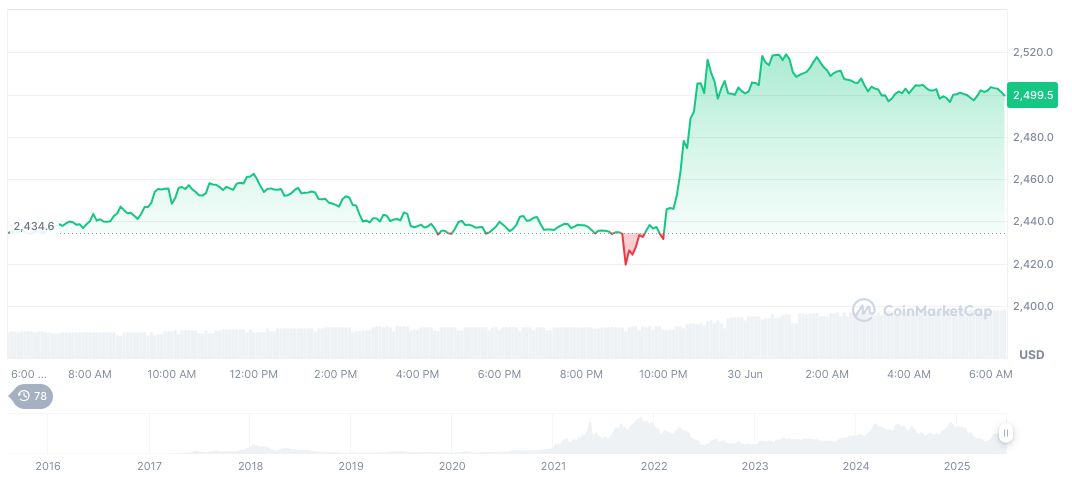The height and width of the screenshot is (477, 1072).
Task: Select 2025 in the bottom year timeline
Action: [957, 466]
